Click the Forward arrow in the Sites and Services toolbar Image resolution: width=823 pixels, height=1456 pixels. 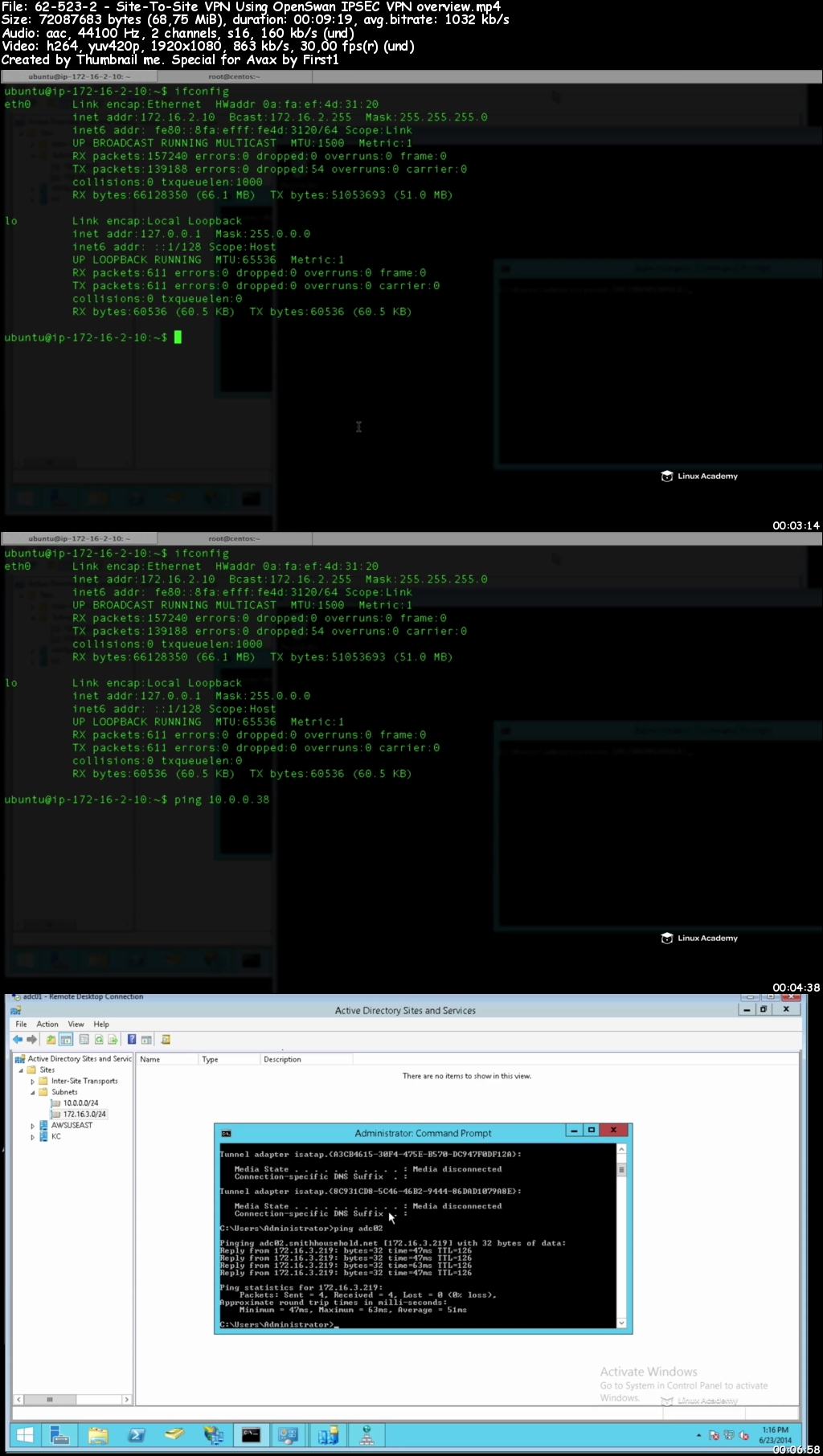coord(32,1039)
